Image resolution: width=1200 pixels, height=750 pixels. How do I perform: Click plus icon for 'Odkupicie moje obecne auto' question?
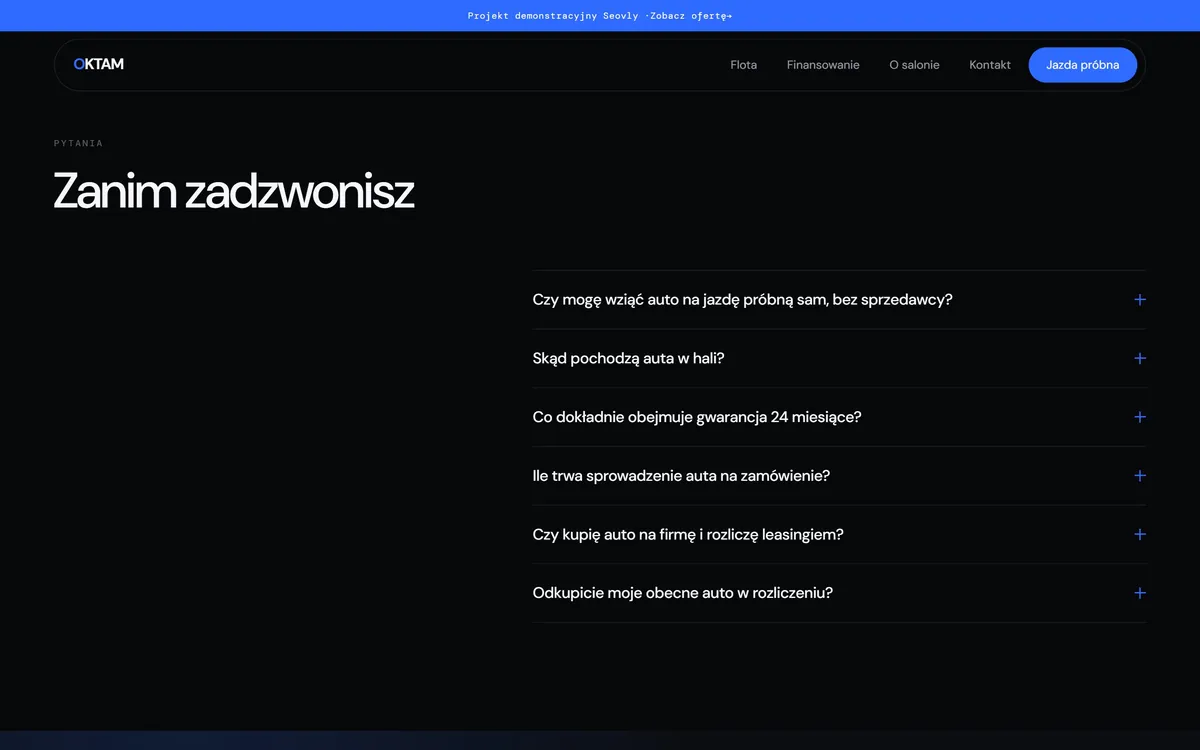pyautogui.click(x=1140, y=593)
